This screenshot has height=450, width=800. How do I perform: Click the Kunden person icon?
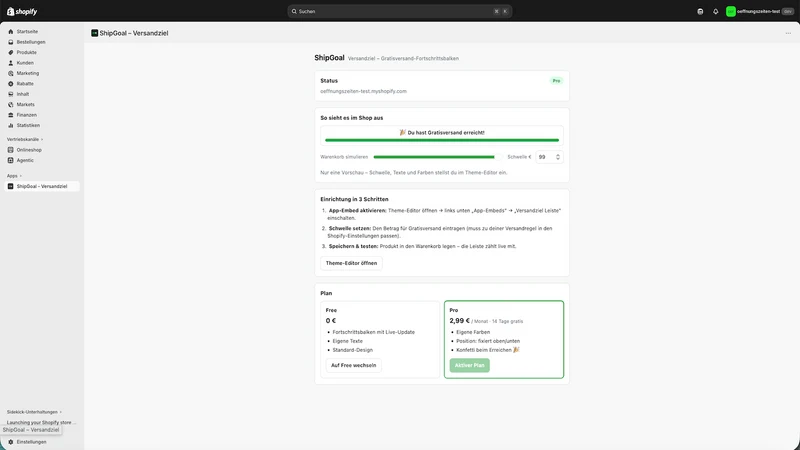click(x=11, y=63)
